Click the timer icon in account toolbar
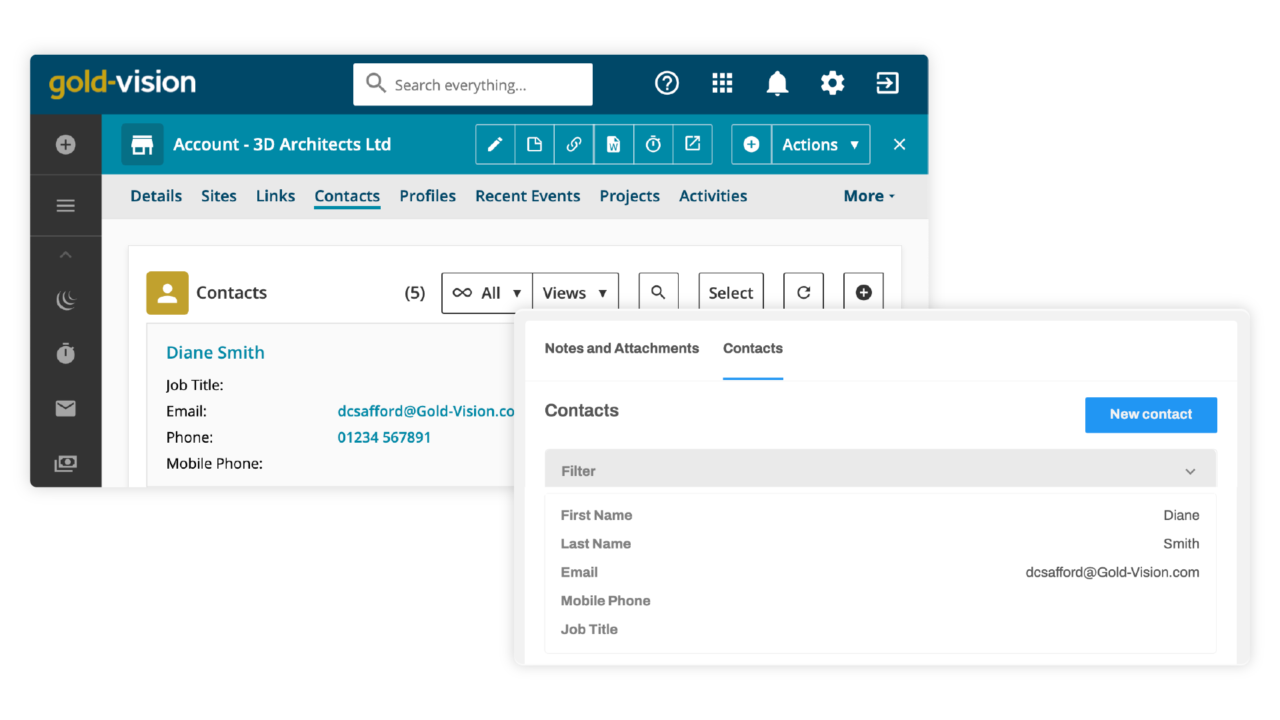1280x720 pixels. (653, 145)
